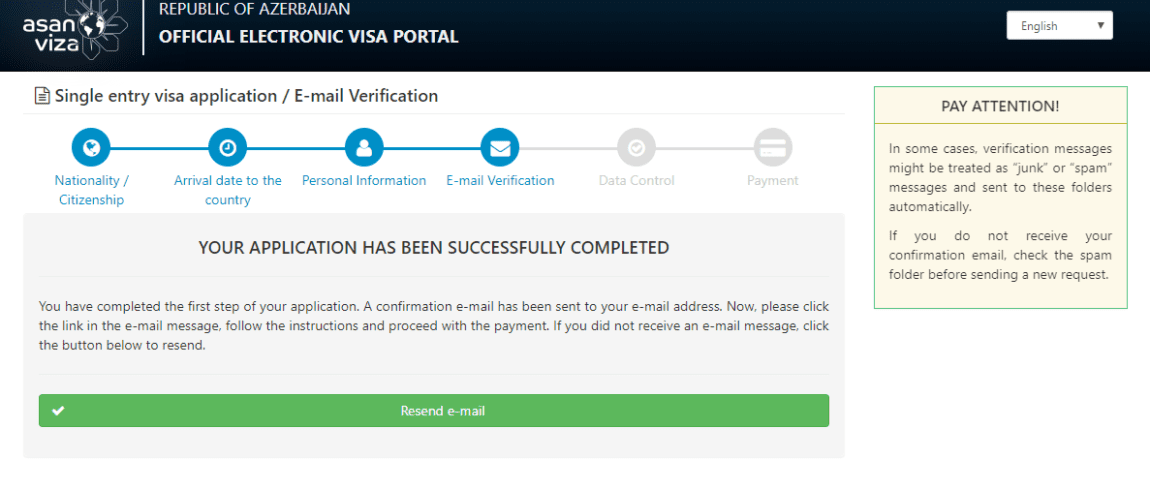1150x490 pixels.
Task: Click the document icon beside page title
Action: click(x=43, y=96)
